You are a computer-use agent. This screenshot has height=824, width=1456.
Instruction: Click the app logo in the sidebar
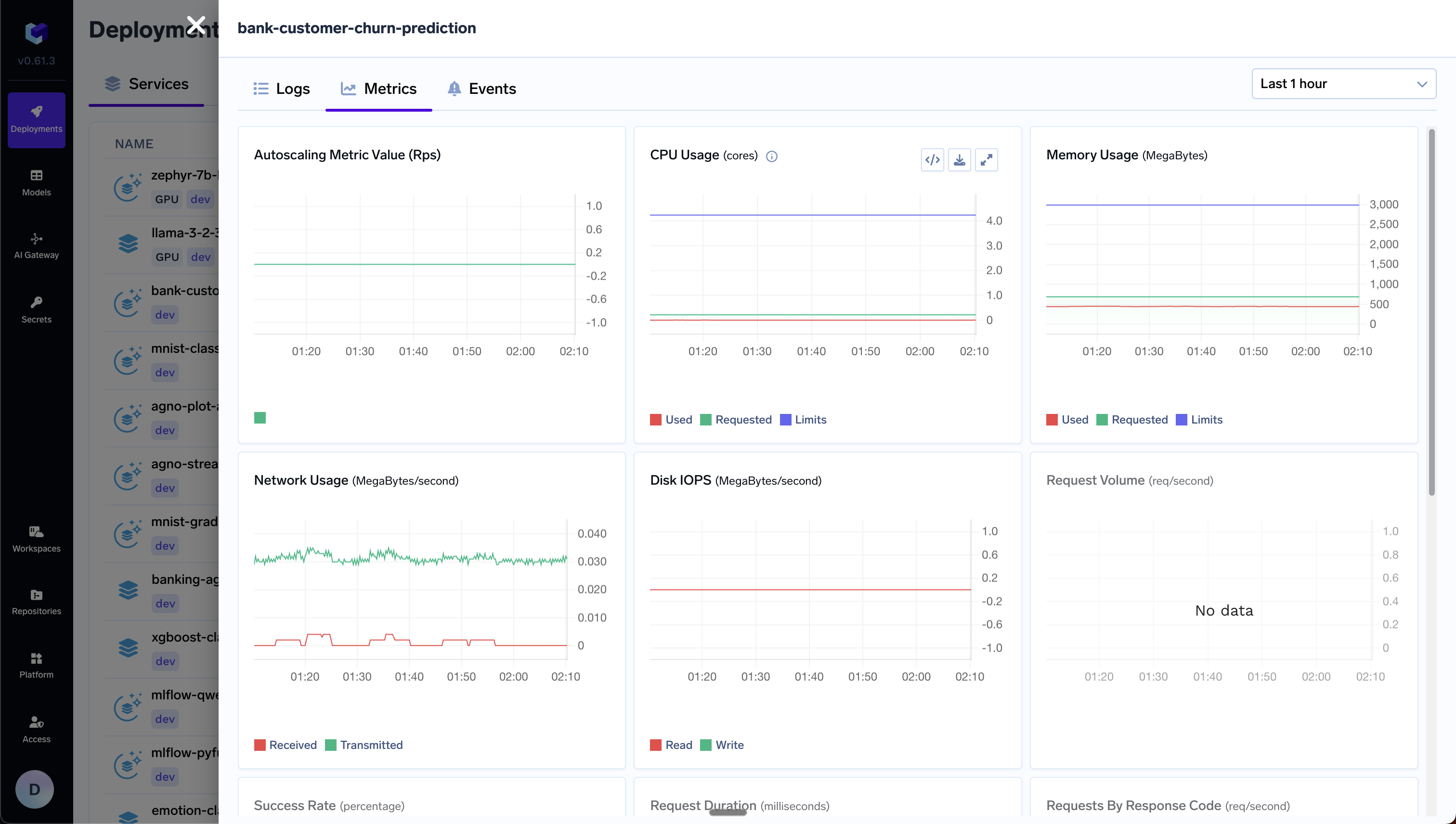pos(36,33)
